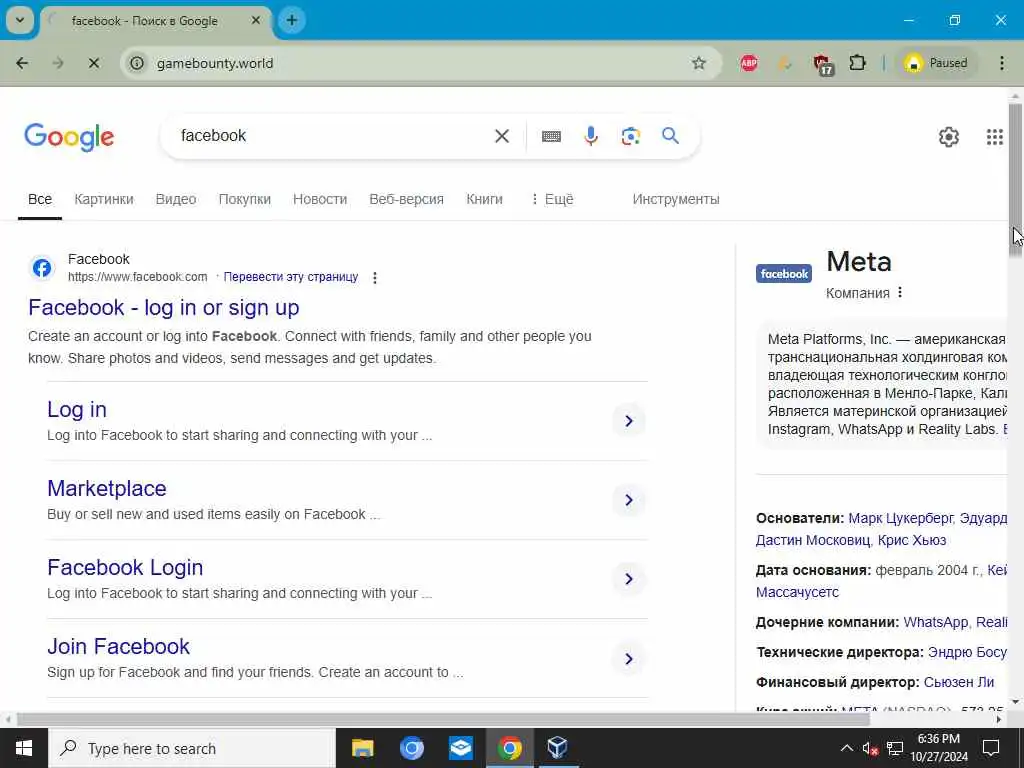The image size is (1024, 768).
Task: Open Facebook - log in or sign up
Action: [164, 308]
